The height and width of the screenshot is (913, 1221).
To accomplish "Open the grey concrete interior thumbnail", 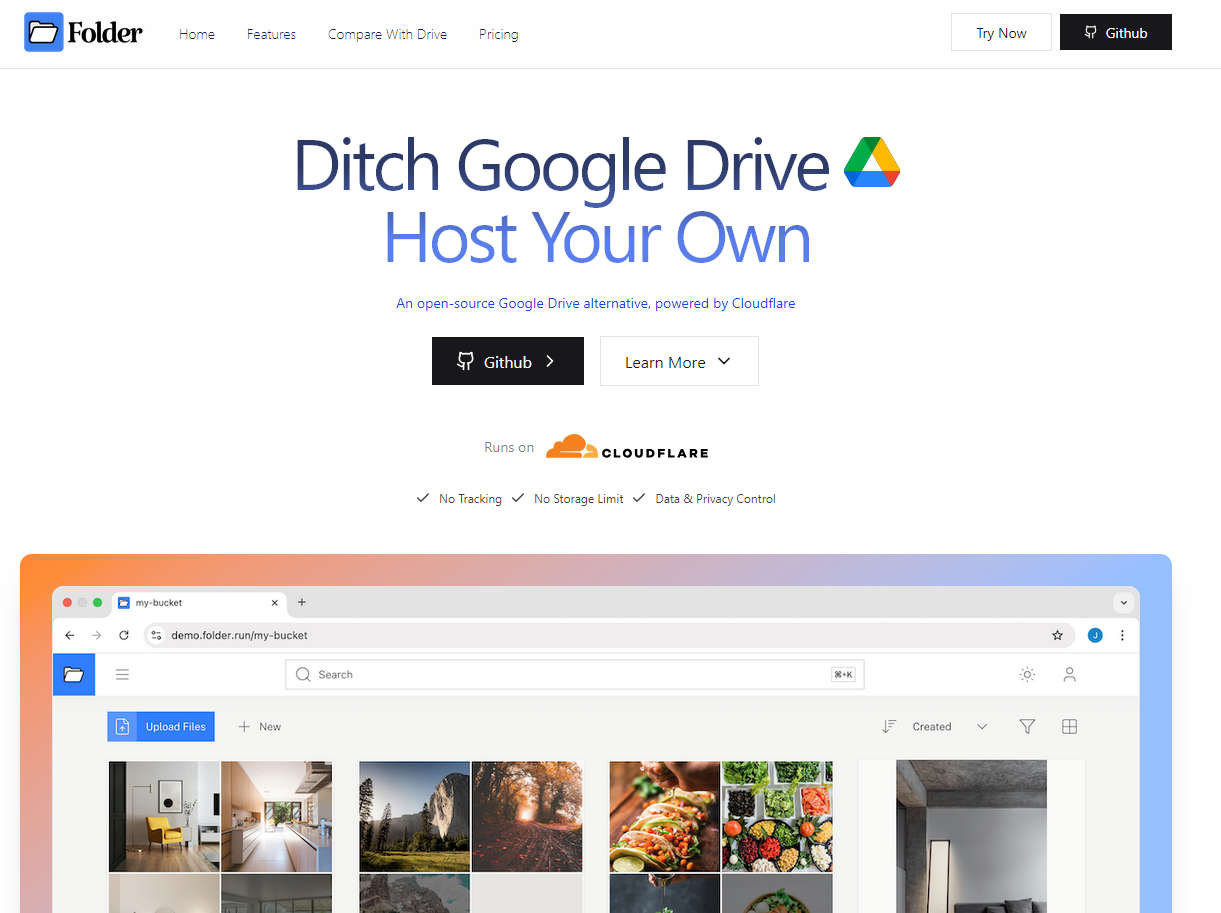I will click(971, 836).
